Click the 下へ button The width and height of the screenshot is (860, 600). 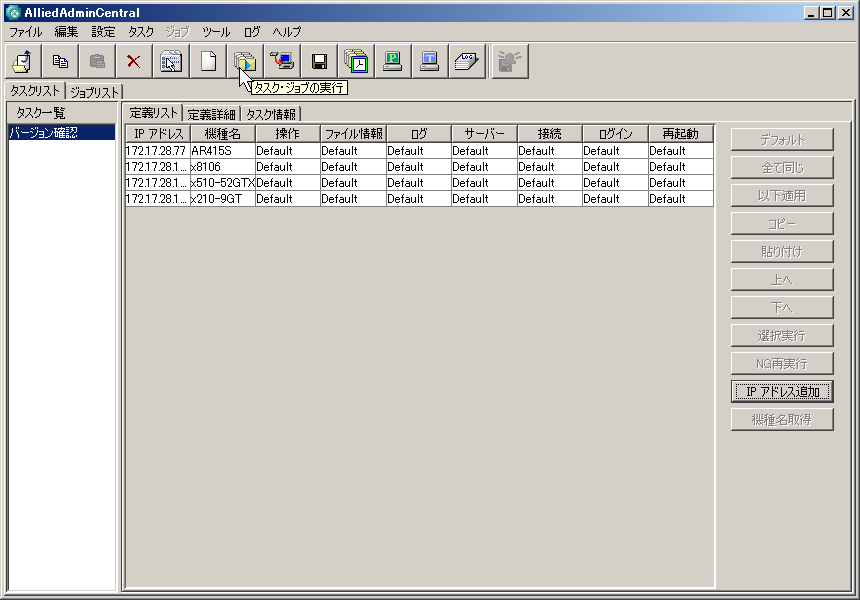coord(782,308)
